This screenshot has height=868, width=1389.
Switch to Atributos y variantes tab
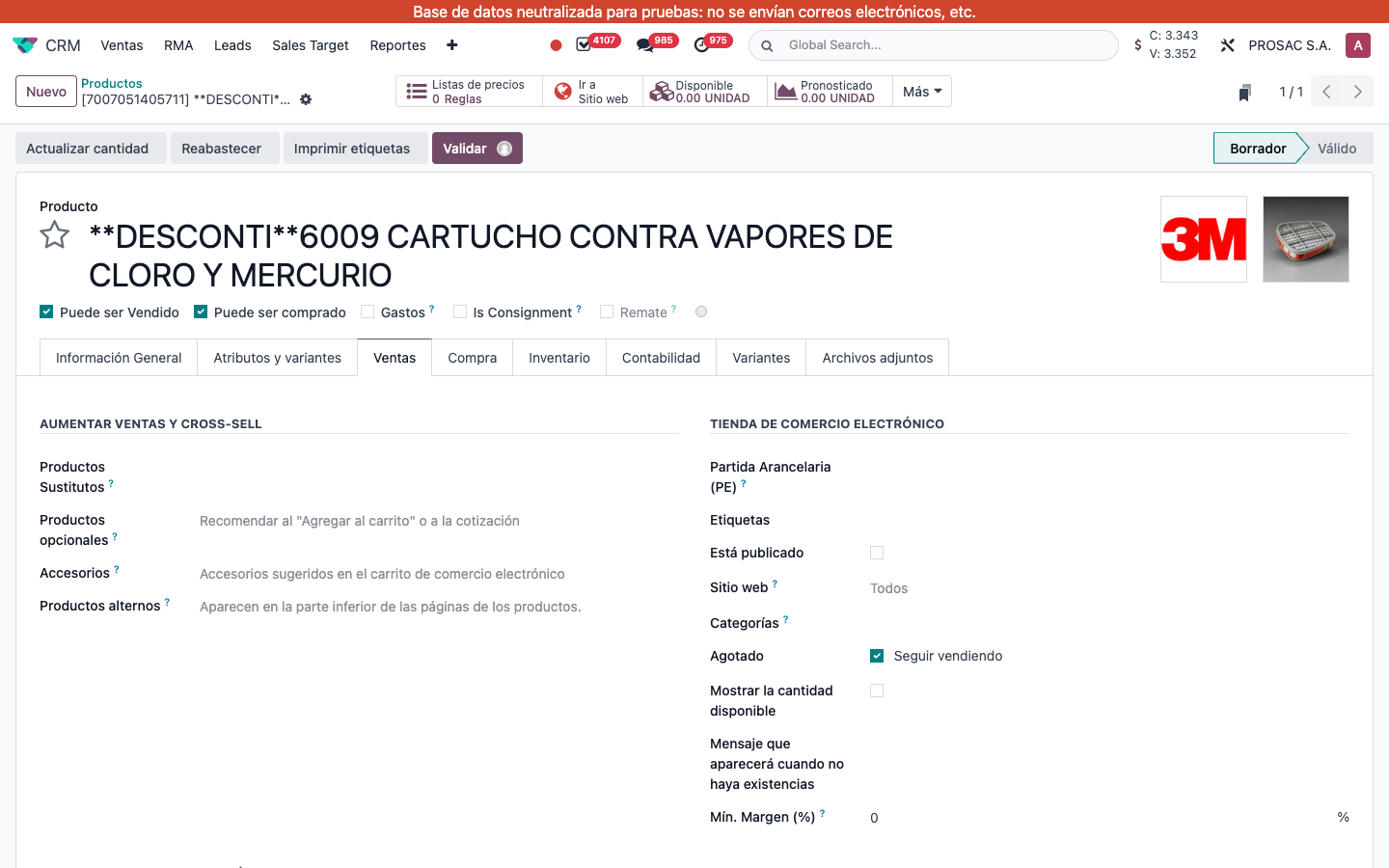(278, 358)
